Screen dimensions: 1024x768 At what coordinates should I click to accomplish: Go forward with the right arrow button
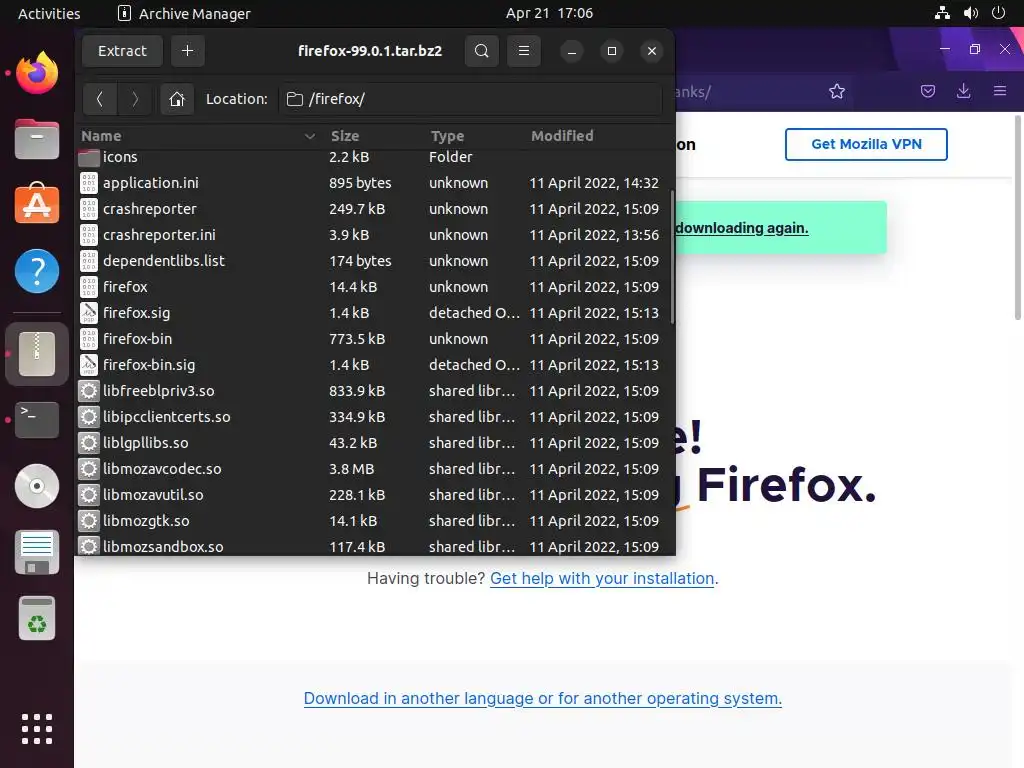coord(135,99)
